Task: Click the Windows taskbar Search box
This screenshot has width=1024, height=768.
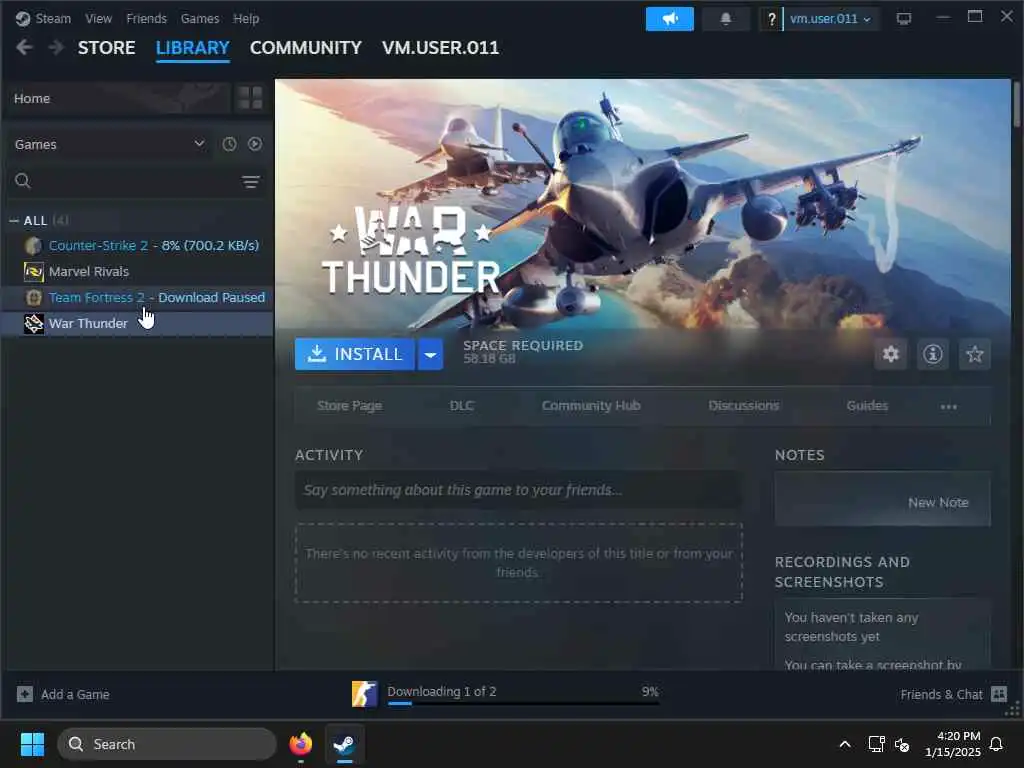Action: pos(167,744)
